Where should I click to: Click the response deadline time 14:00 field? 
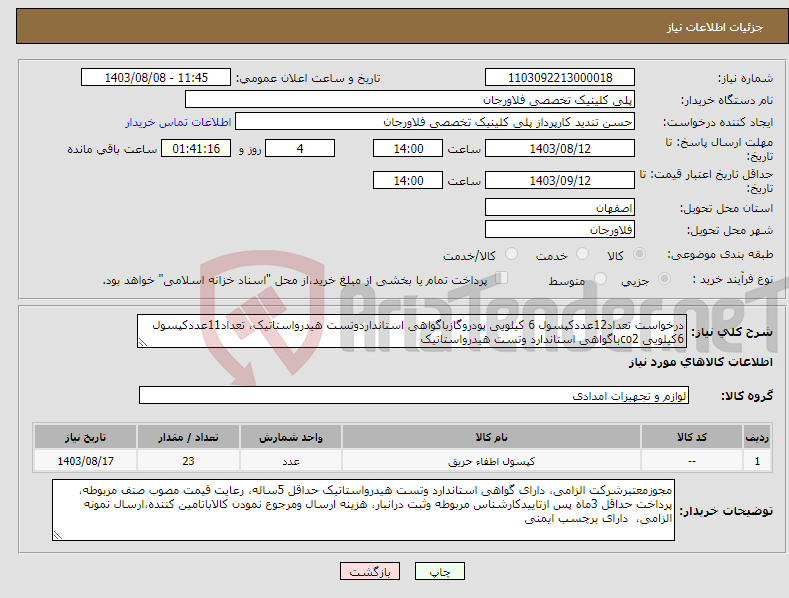pos(408,148)
